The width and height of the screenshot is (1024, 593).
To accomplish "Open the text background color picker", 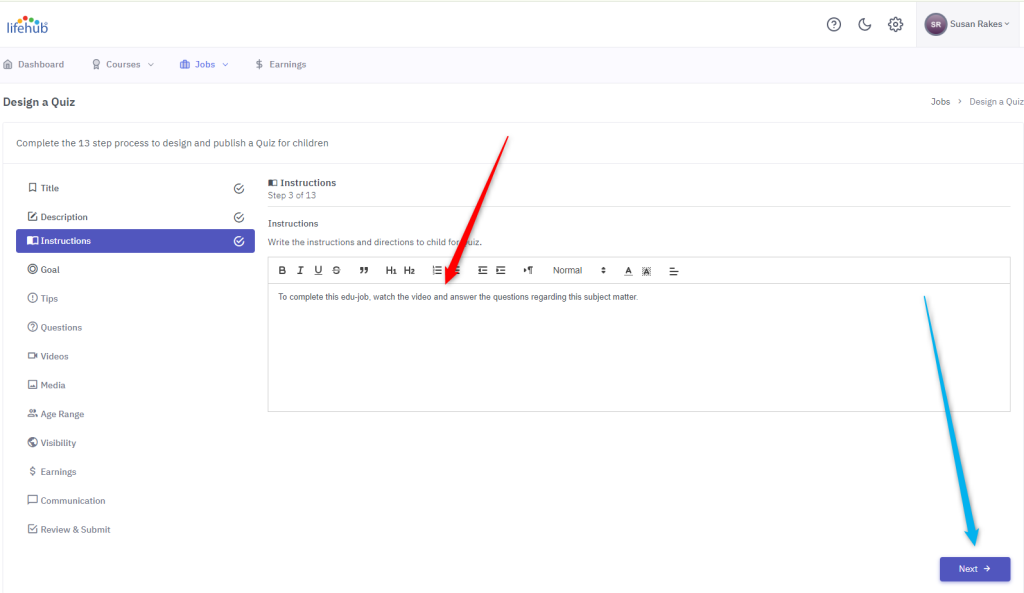I will 647,271.
